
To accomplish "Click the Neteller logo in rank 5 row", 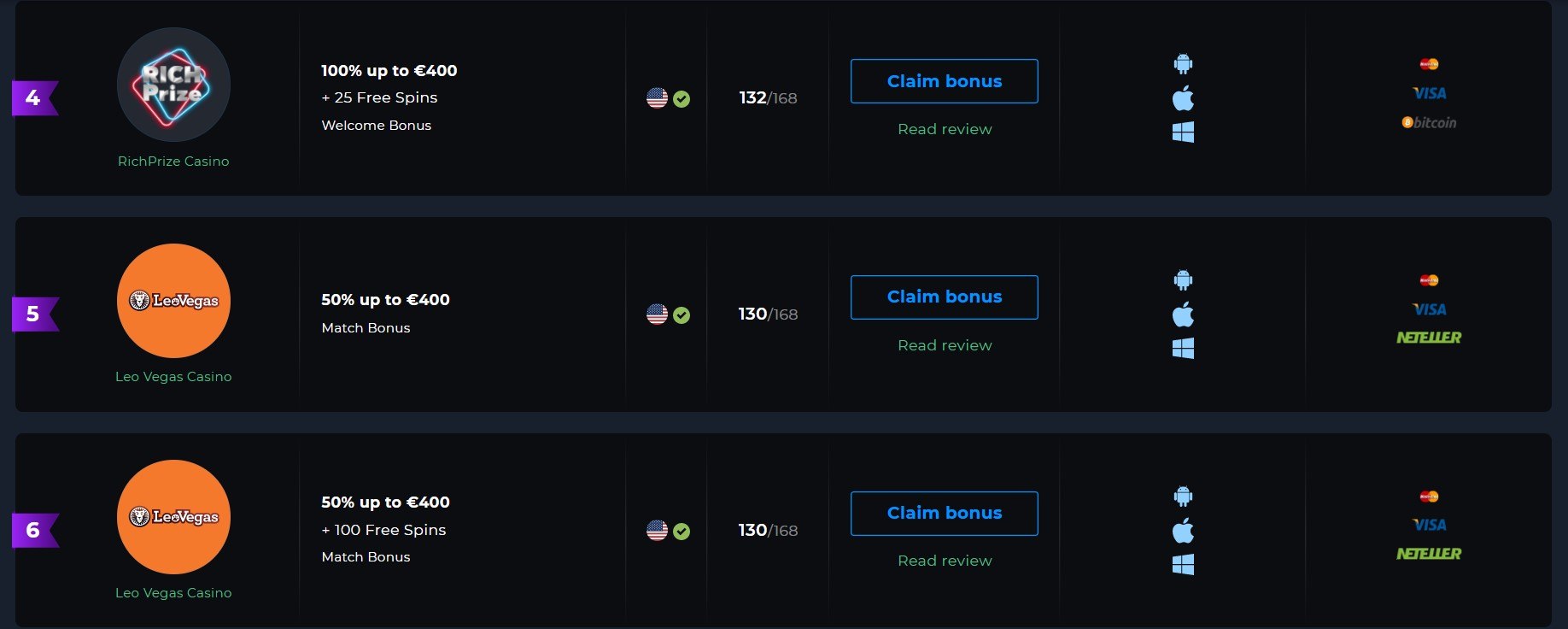I will point(1429,338).
